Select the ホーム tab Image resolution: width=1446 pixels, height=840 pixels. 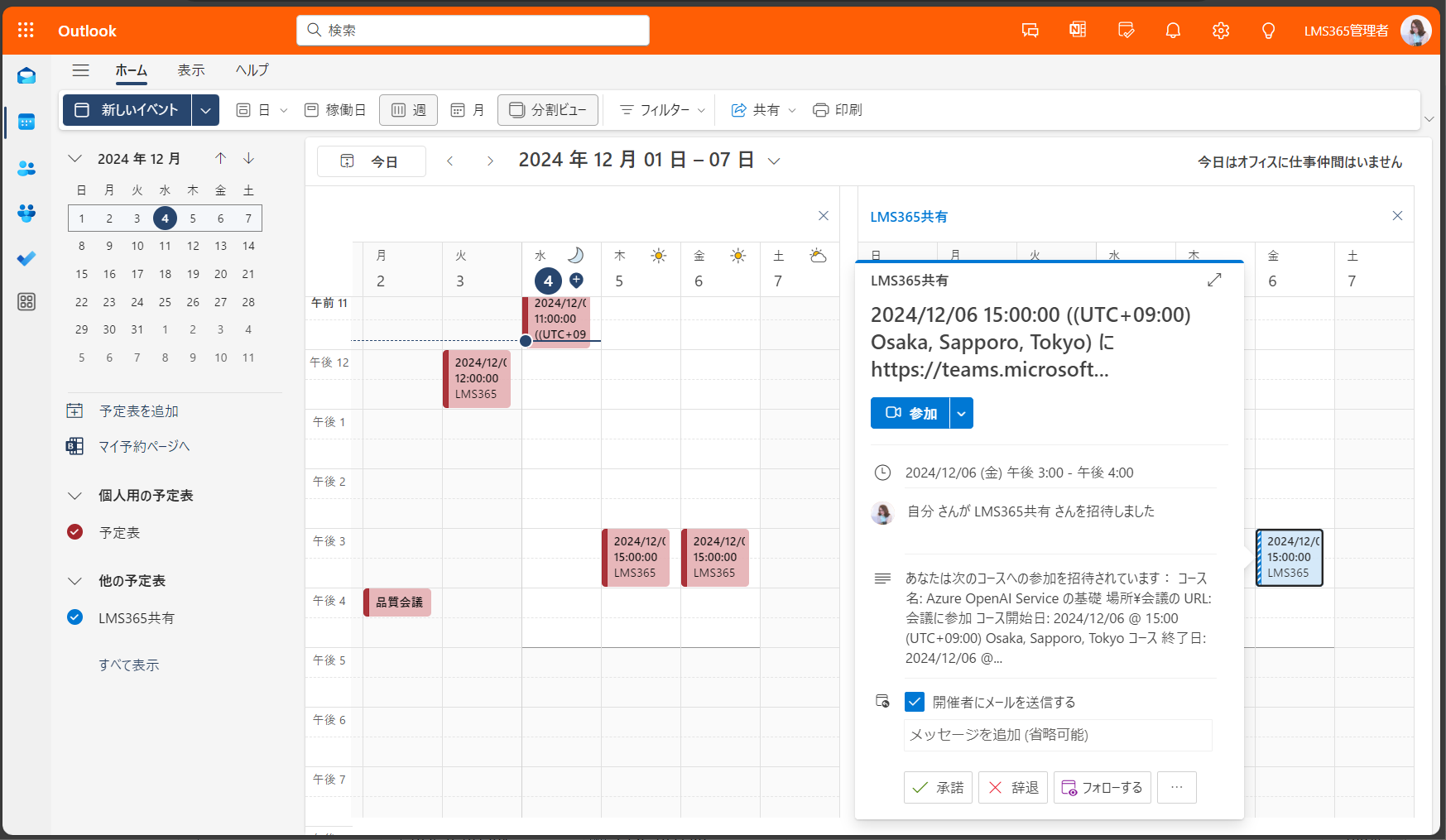pos(131,70)
